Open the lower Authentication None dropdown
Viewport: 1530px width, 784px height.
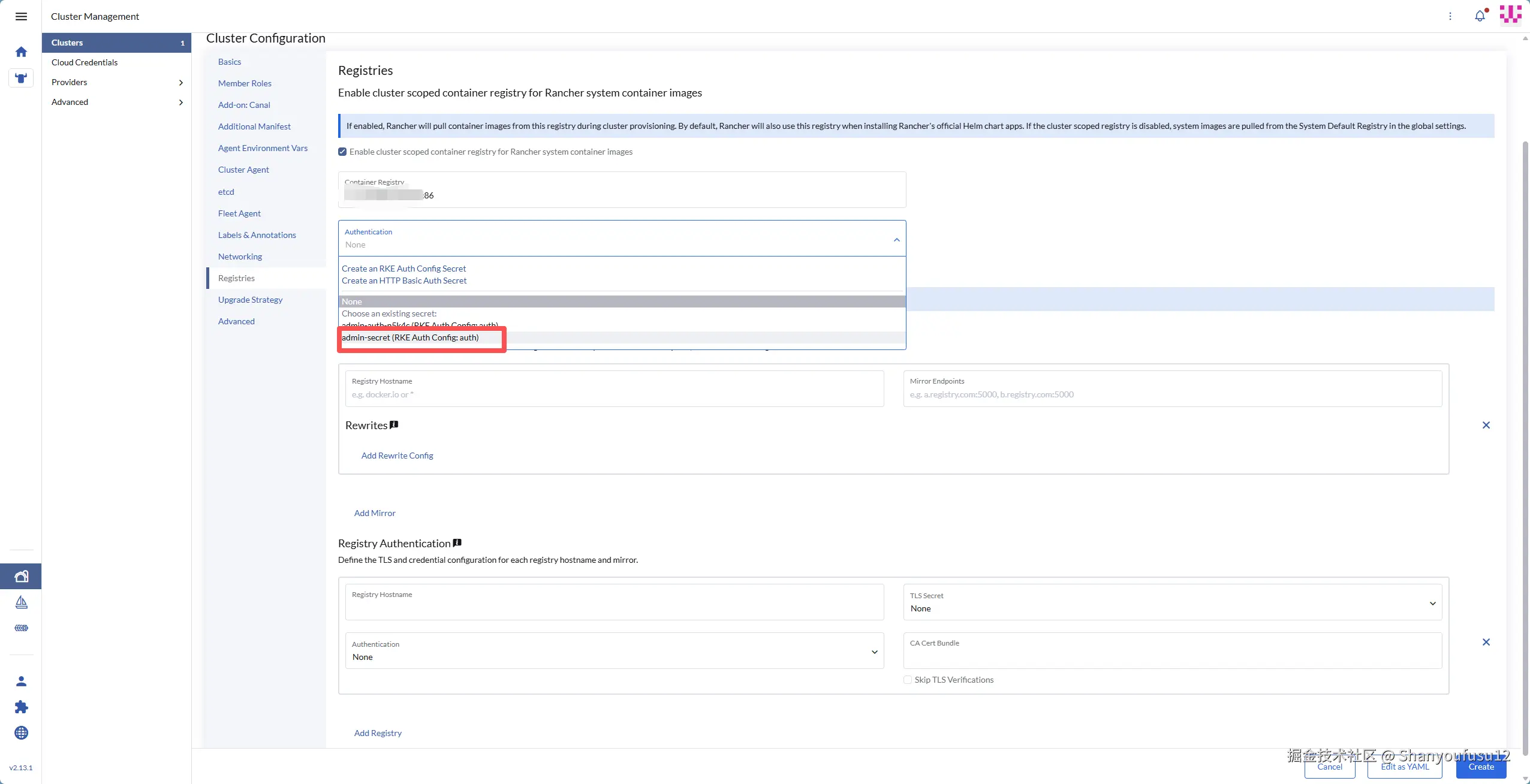coord(614,651)
